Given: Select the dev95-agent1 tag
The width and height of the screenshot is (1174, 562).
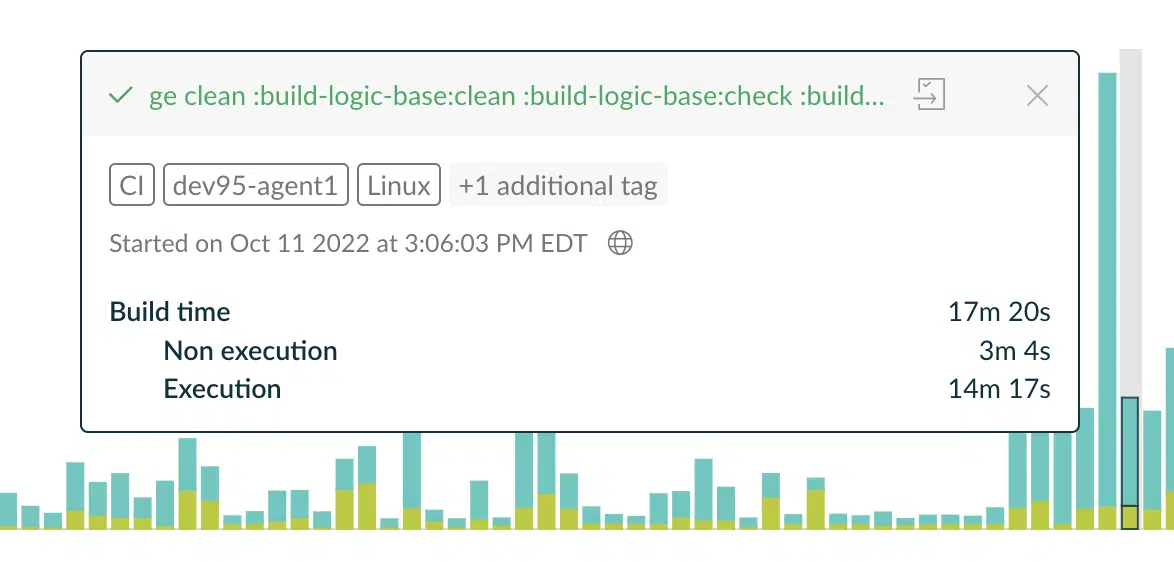Looking at the screenshot, I should pos(255,185).
